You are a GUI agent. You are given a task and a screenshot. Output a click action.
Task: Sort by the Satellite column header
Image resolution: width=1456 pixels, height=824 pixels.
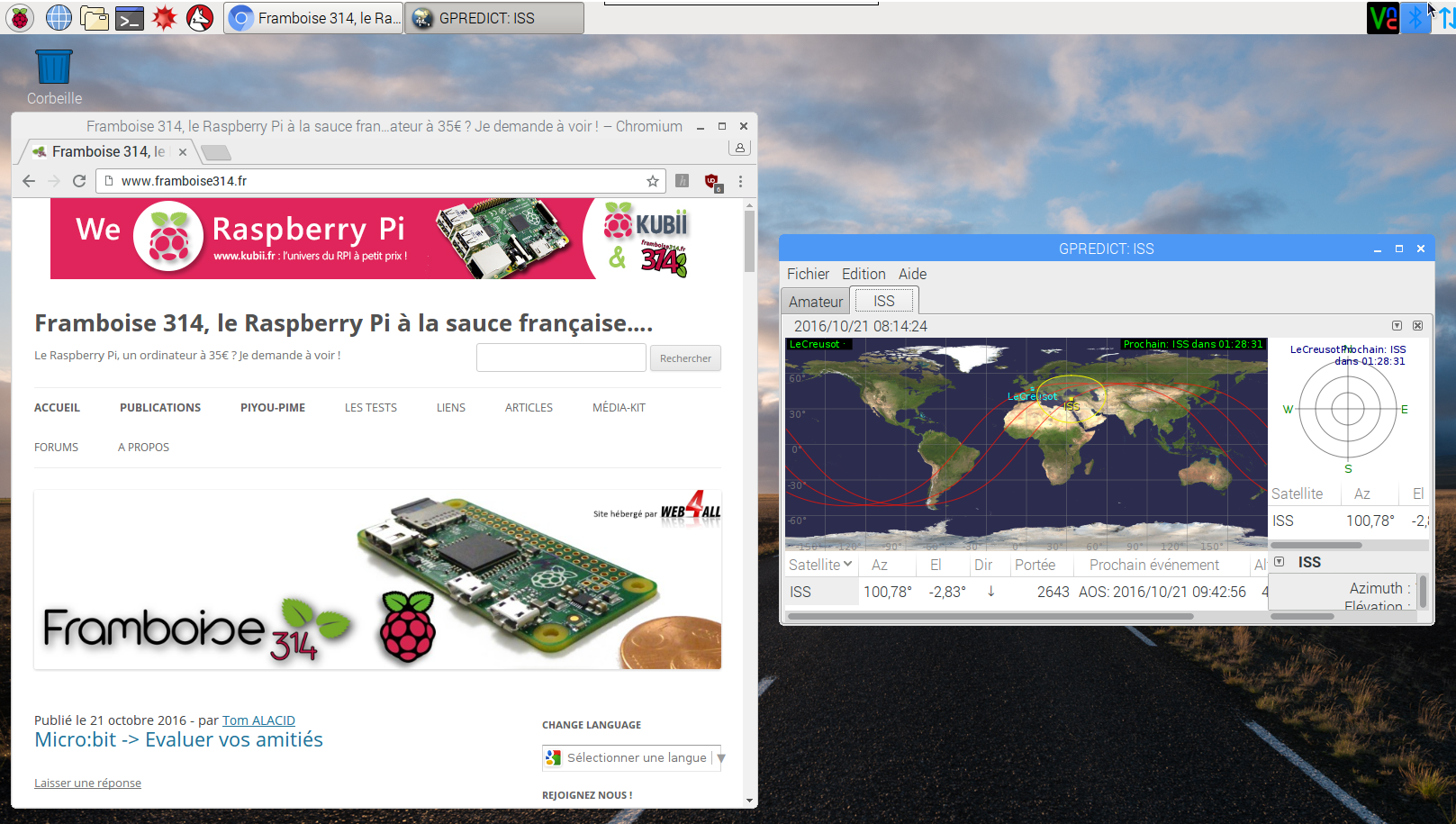(820, 565)
